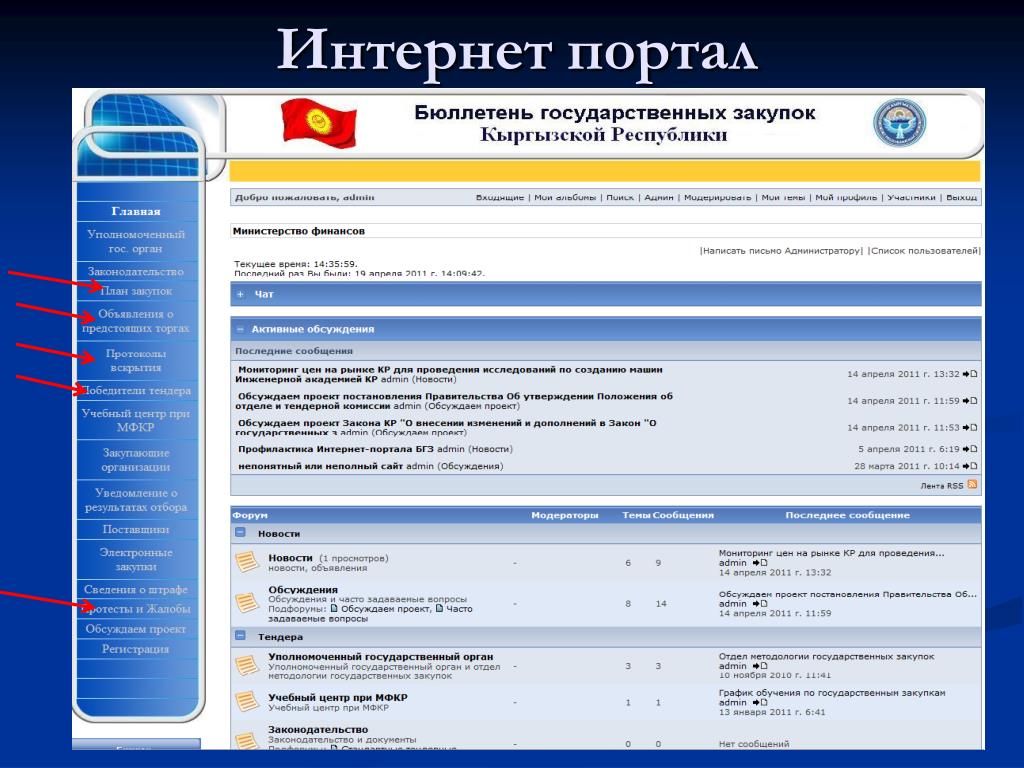Image resolution: width=1024 pixels, height=768 pixels.
Task: Click folder icon beside Уполномоченный государственный орган
Action: click(x=247, y=665)
